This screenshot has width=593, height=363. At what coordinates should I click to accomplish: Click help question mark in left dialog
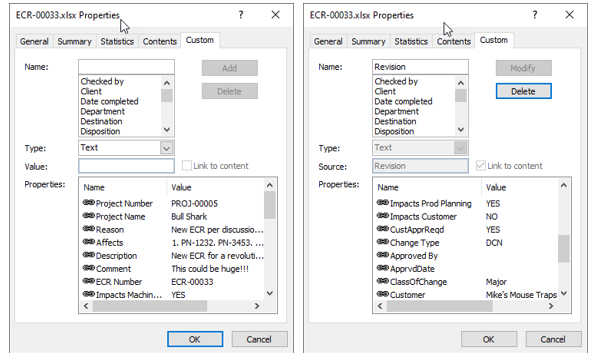point(241,15)
